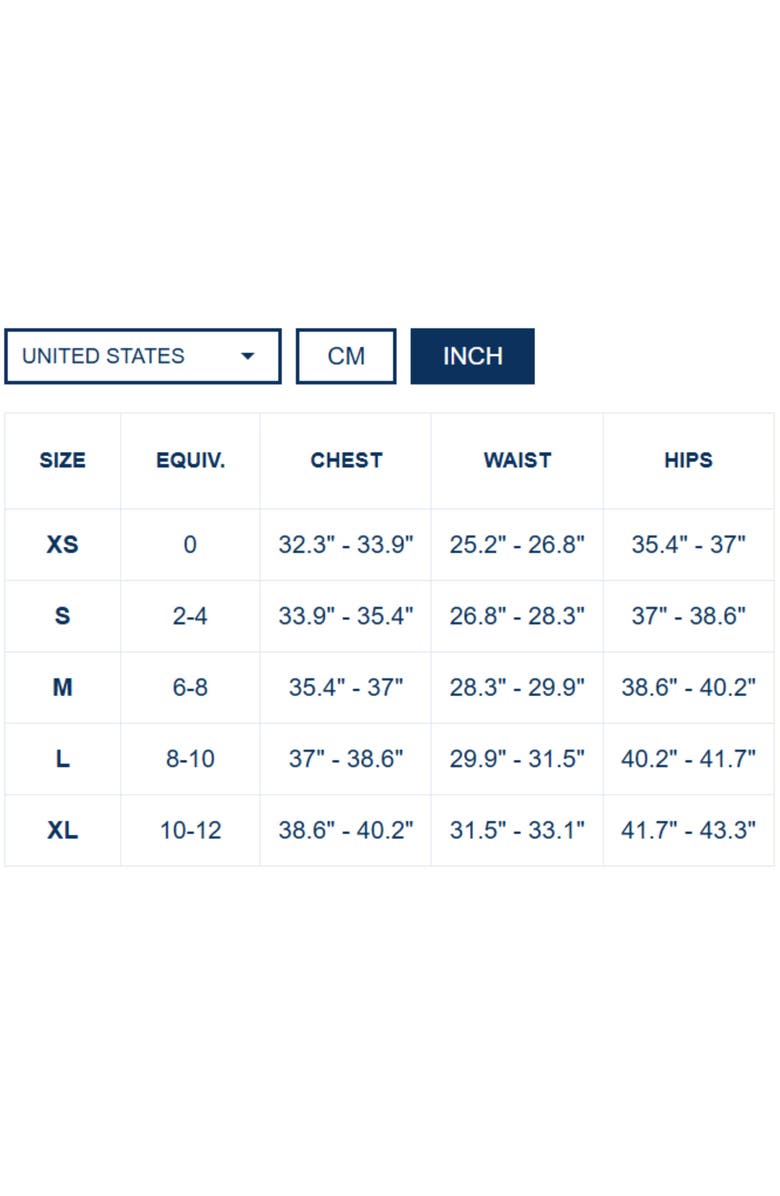The width and height of the screenshot is (780, 1196).
Task: Click the HIPS column header
Action: (x=688, y=460)
